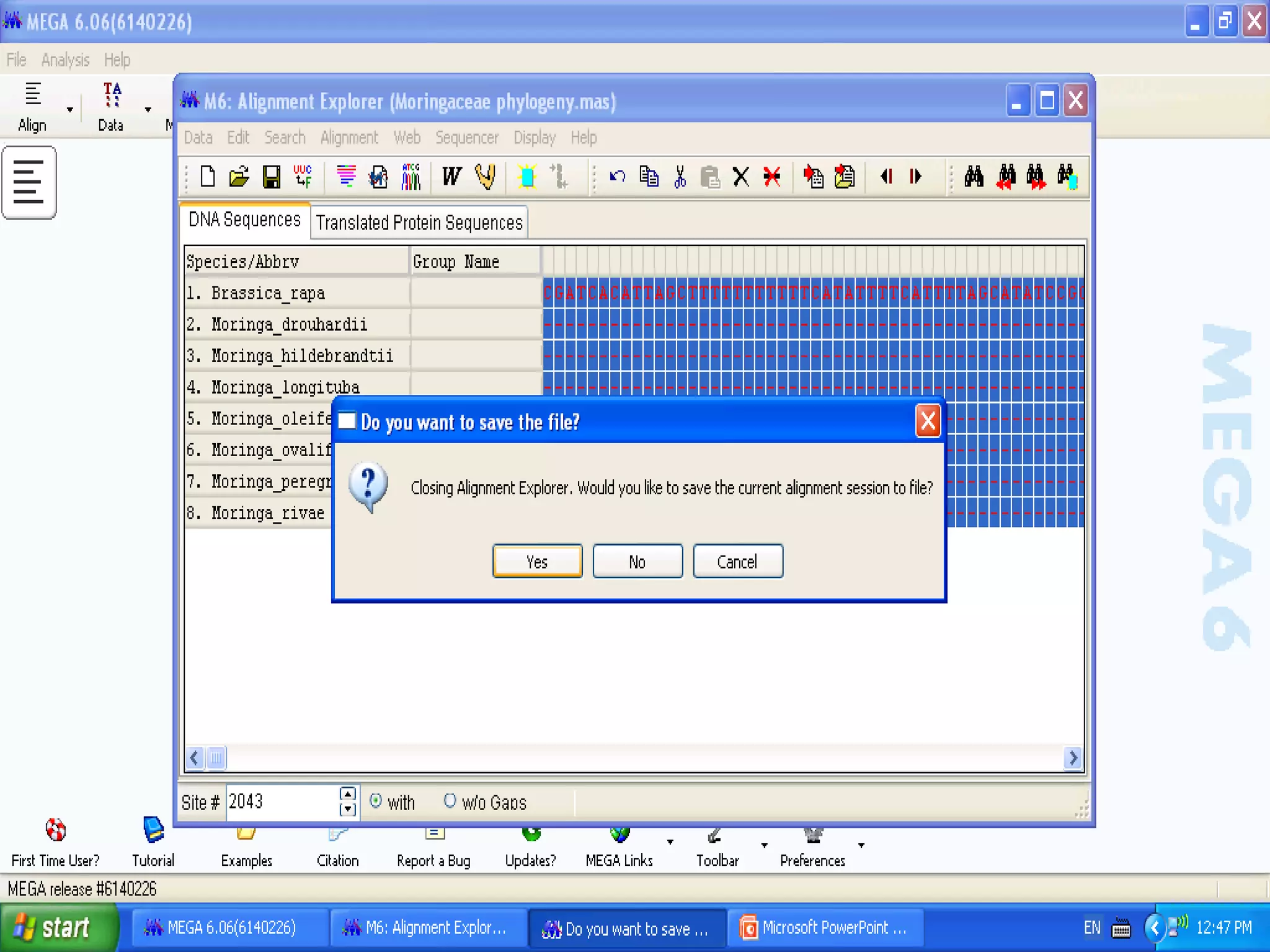Screen dimensions: 1270x952
Task: Click the Cut scissors toolbar icon
Action: click(680, 177)
